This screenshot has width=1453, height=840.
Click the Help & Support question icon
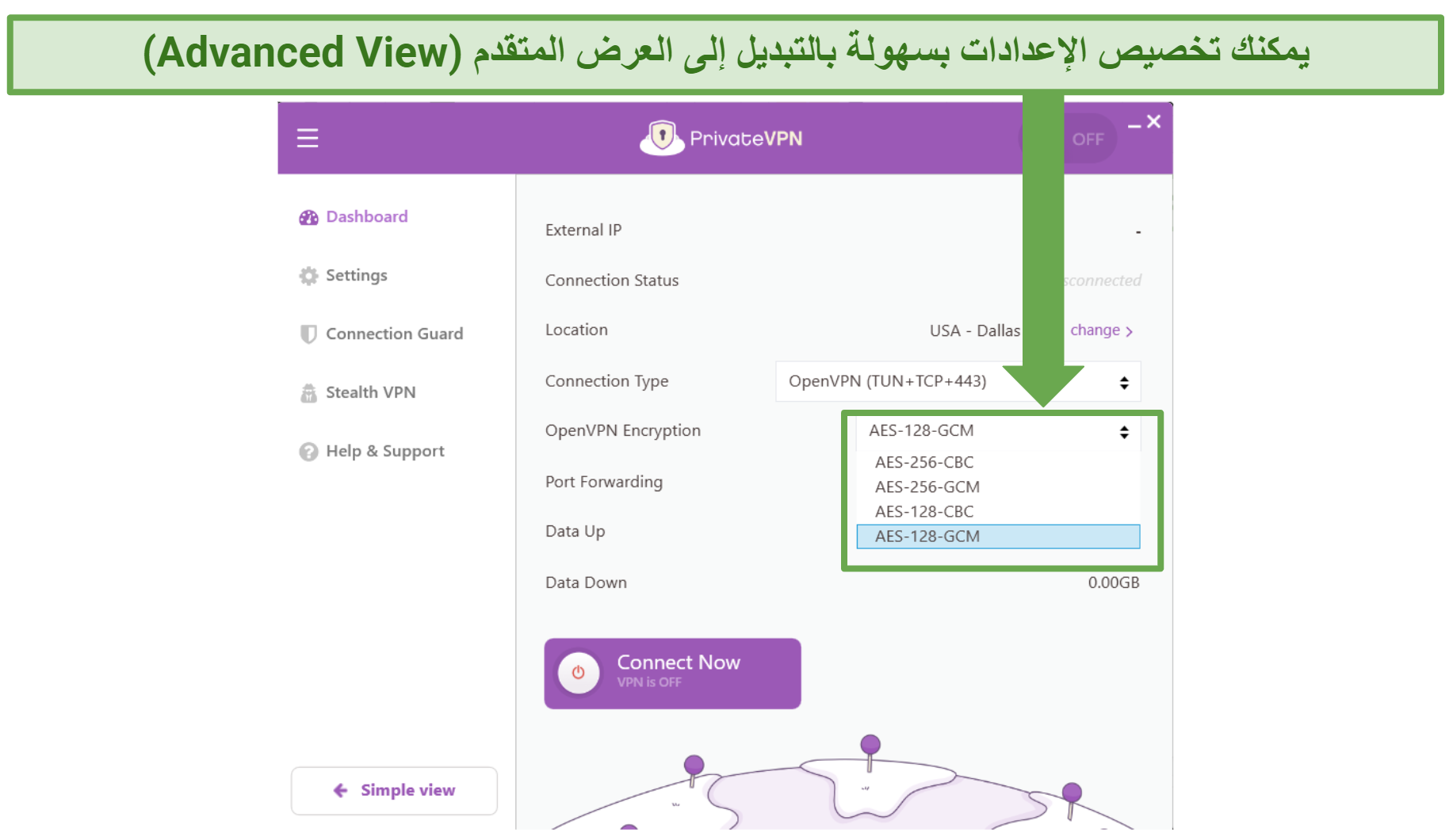308,451
